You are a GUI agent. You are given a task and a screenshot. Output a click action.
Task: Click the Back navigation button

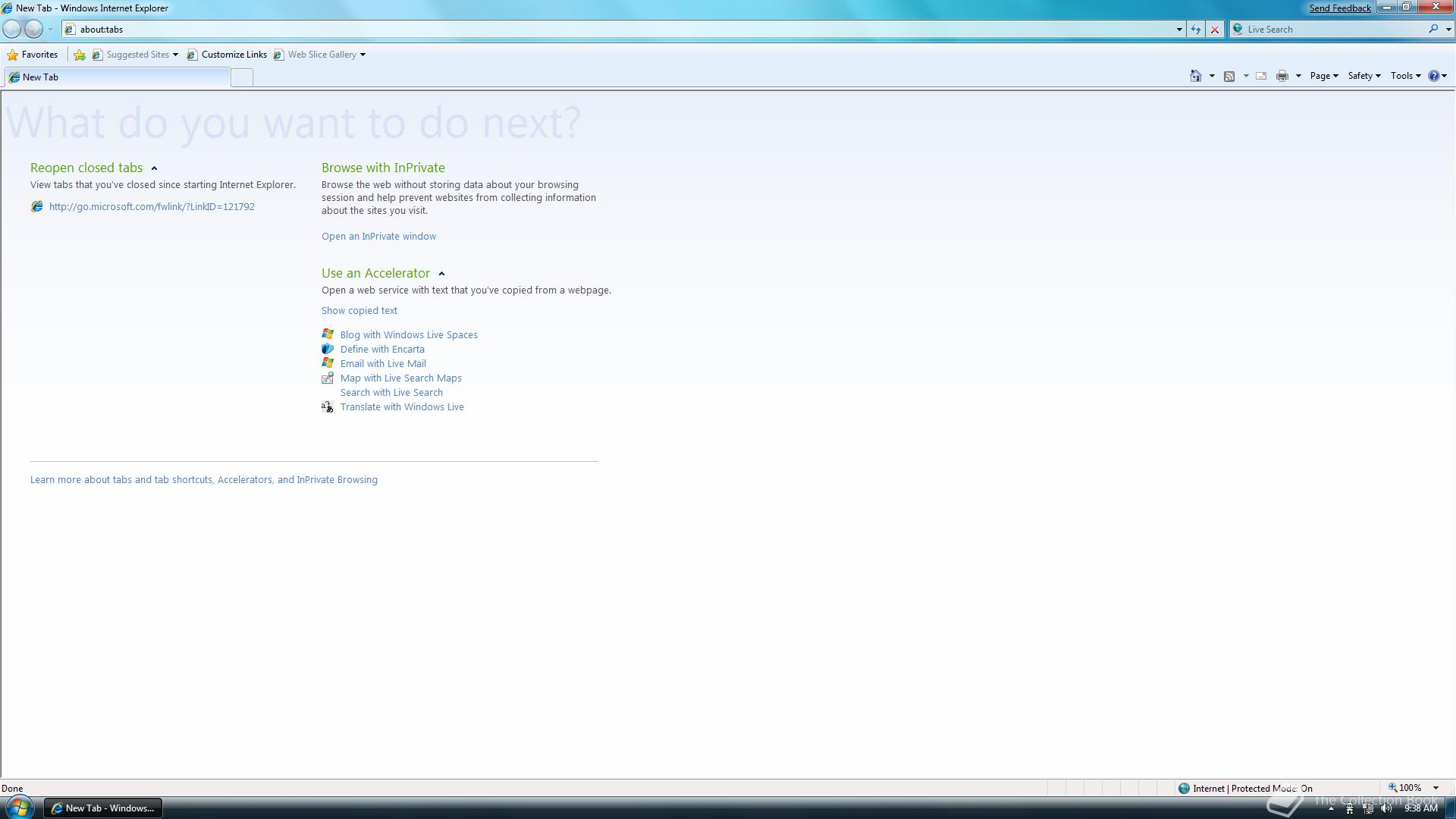12,29
